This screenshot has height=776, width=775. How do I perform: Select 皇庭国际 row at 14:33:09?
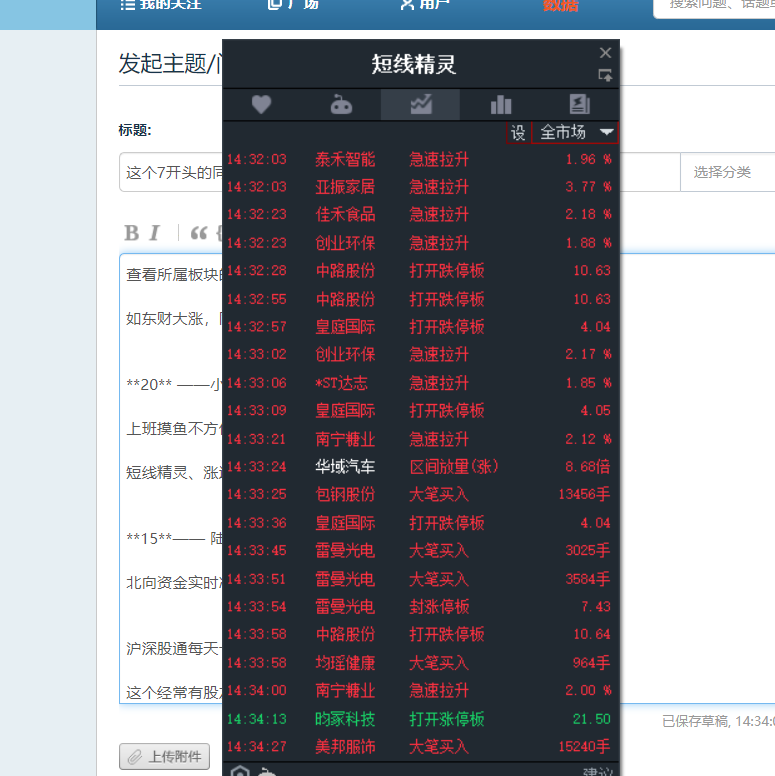tap(420, 411)
